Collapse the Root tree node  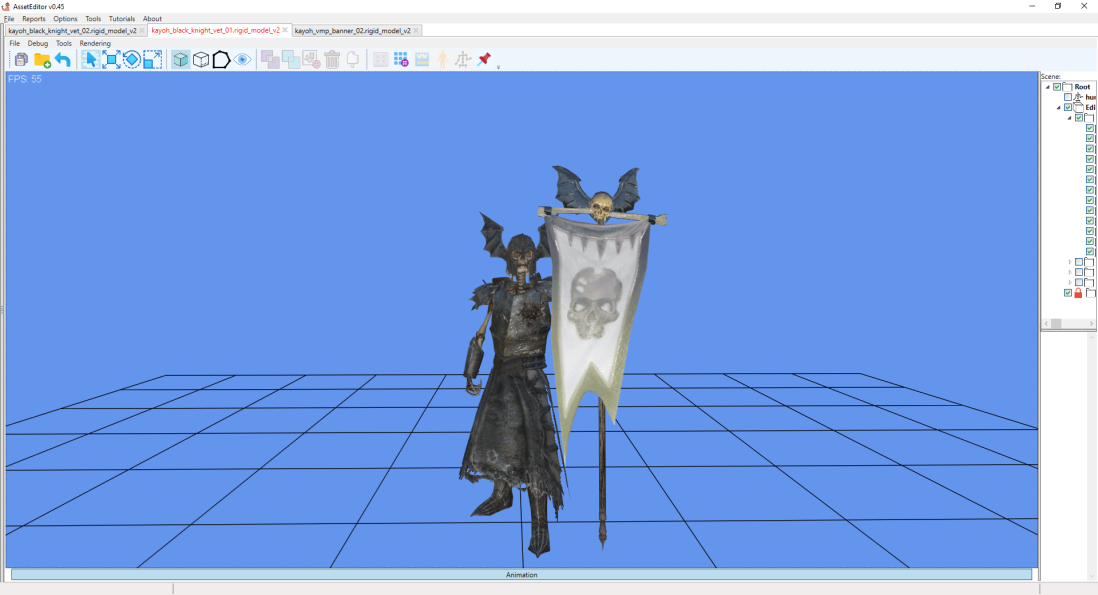[x=1048, y=87]
